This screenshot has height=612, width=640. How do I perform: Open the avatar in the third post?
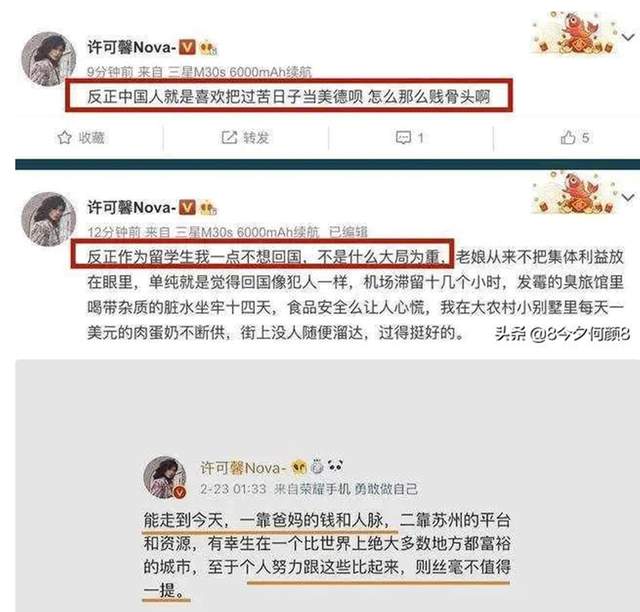pyautogui.click(x=165, y=477)
